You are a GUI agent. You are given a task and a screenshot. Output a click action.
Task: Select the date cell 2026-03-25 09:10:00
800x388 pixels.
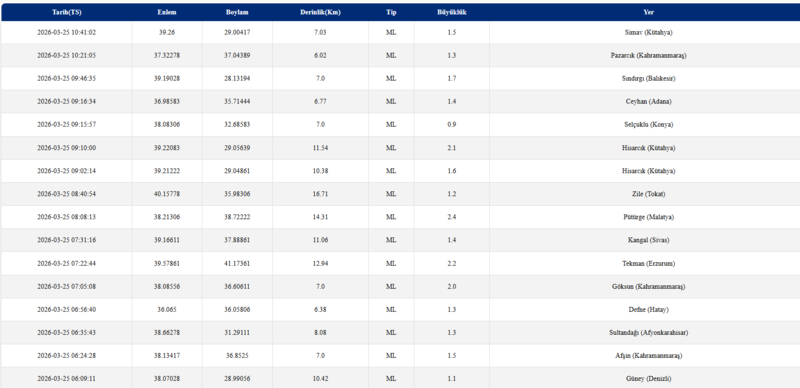[66, 148]
